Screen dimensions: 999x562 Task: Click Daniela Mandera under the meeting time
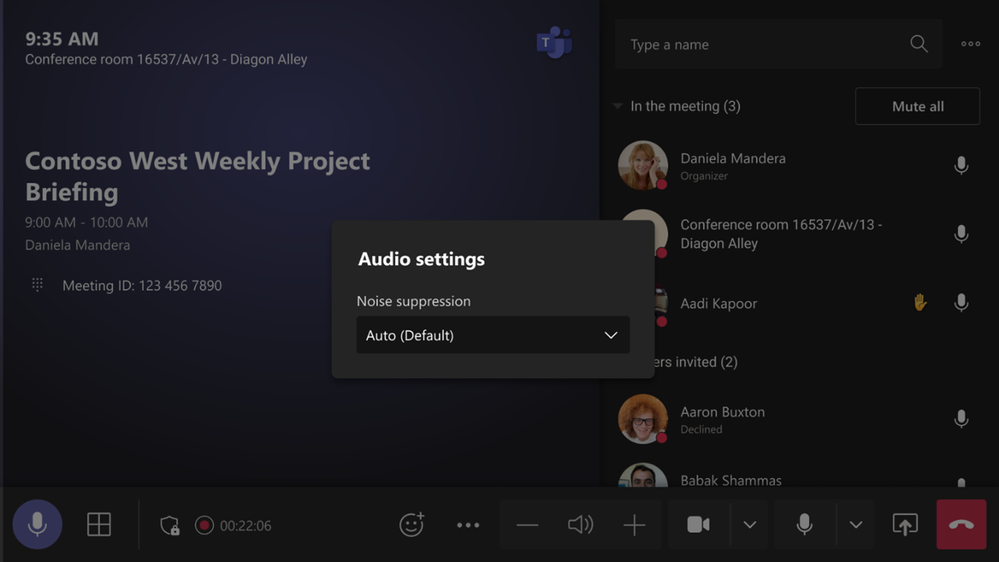(78, 245)
